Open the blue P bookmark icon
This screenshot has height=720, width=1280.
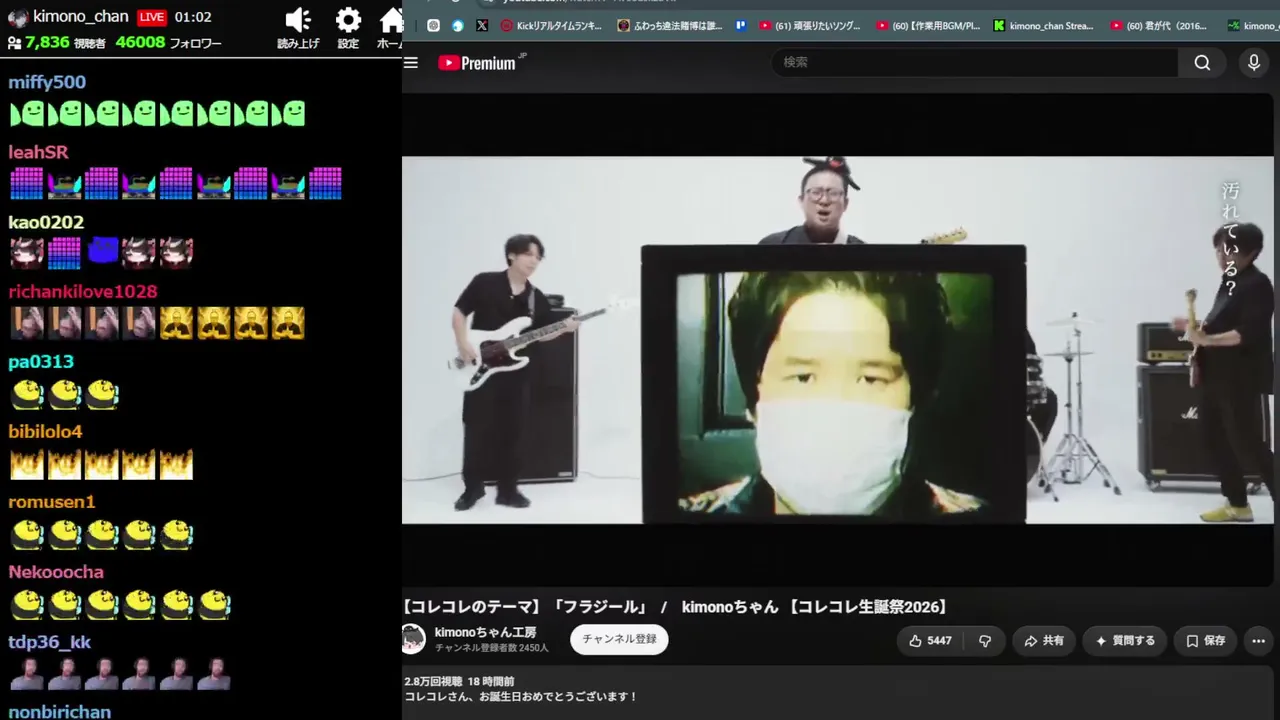[x=741, y=26]
